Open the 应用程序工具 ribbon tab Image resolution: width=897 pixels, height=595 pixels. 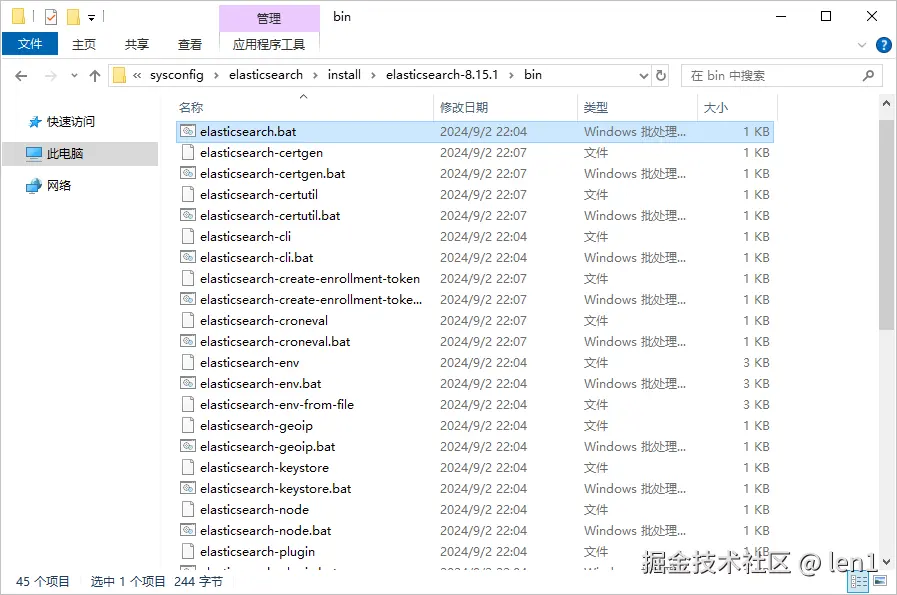269,44
